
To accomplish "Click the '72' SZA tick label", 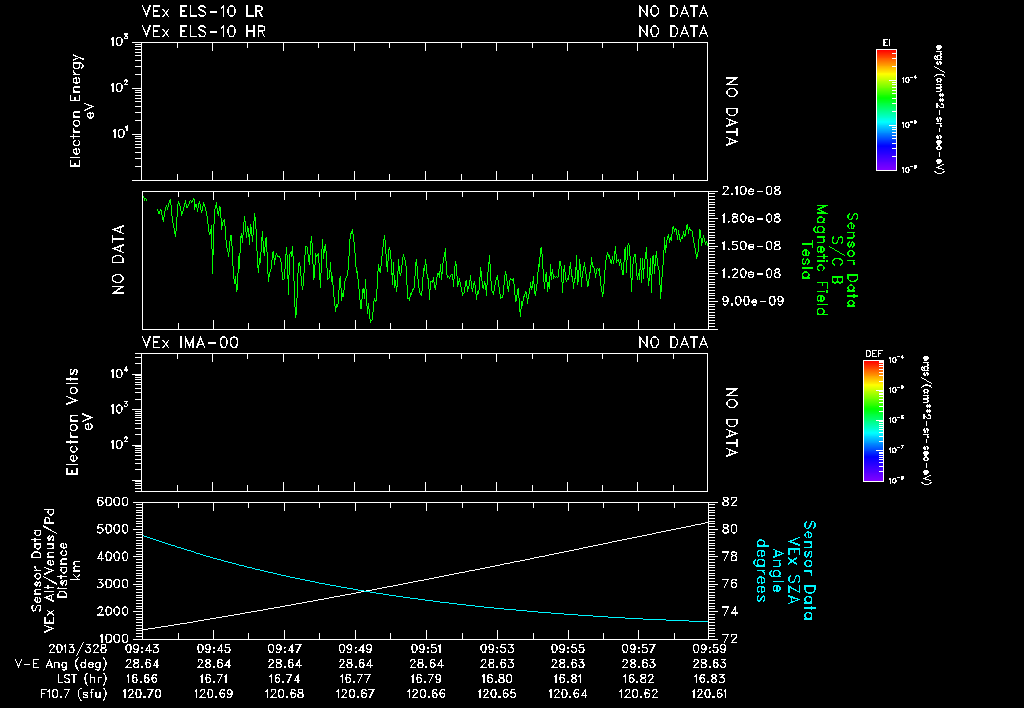I will (x=729, y=638).
